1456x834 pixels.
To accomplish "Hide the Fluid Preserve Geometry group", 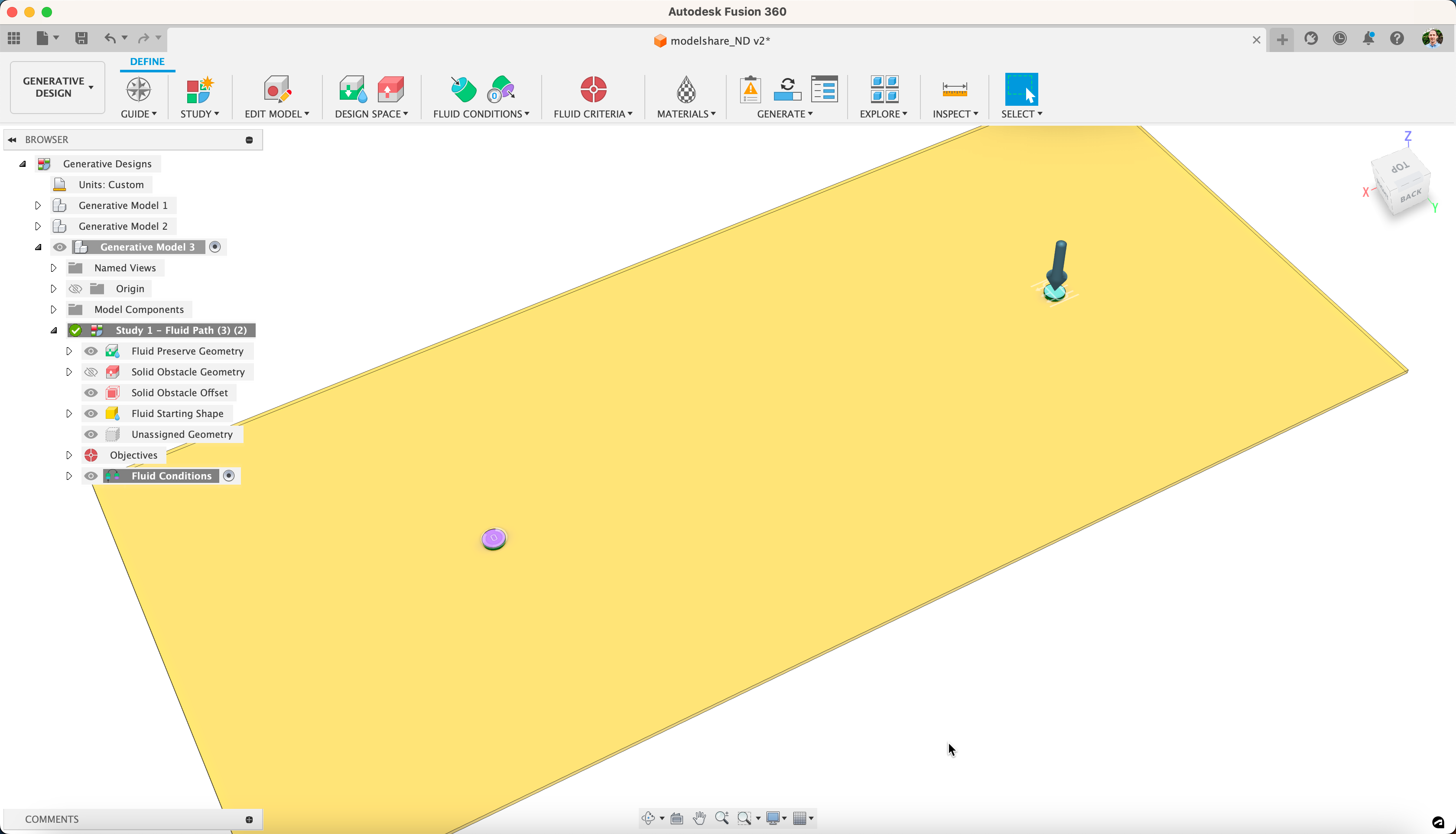I will 91,351.
